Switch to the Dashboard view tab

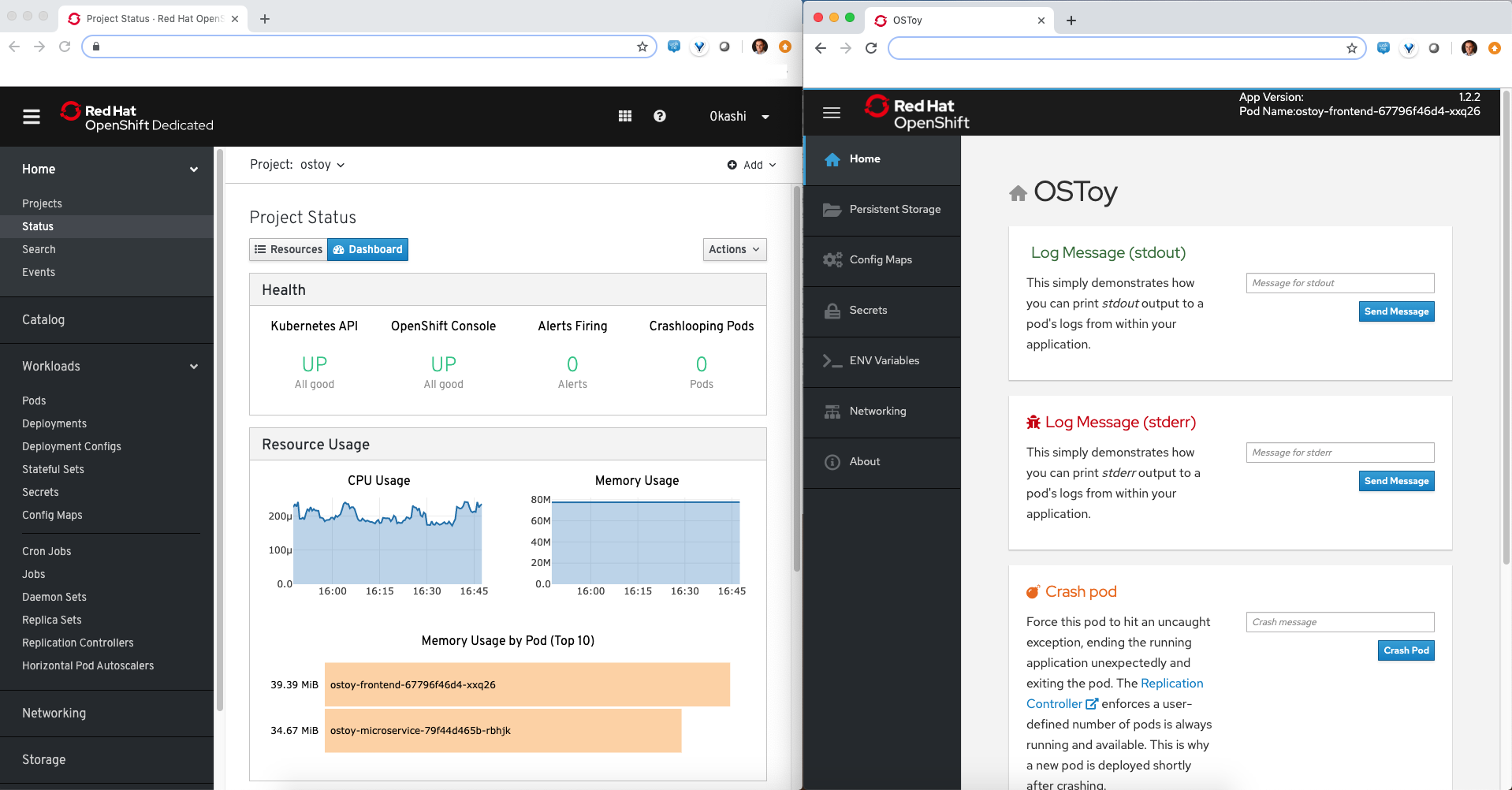(x=368, y=249)
